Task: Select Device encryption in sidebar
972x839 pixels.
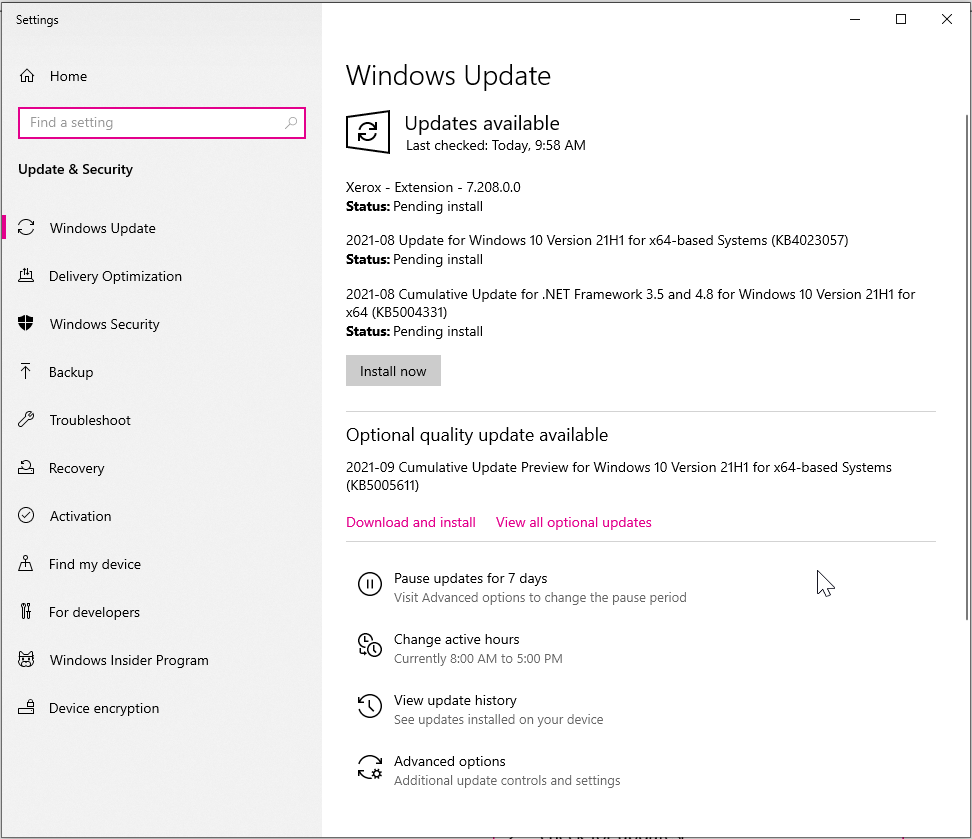Action: 104,708
